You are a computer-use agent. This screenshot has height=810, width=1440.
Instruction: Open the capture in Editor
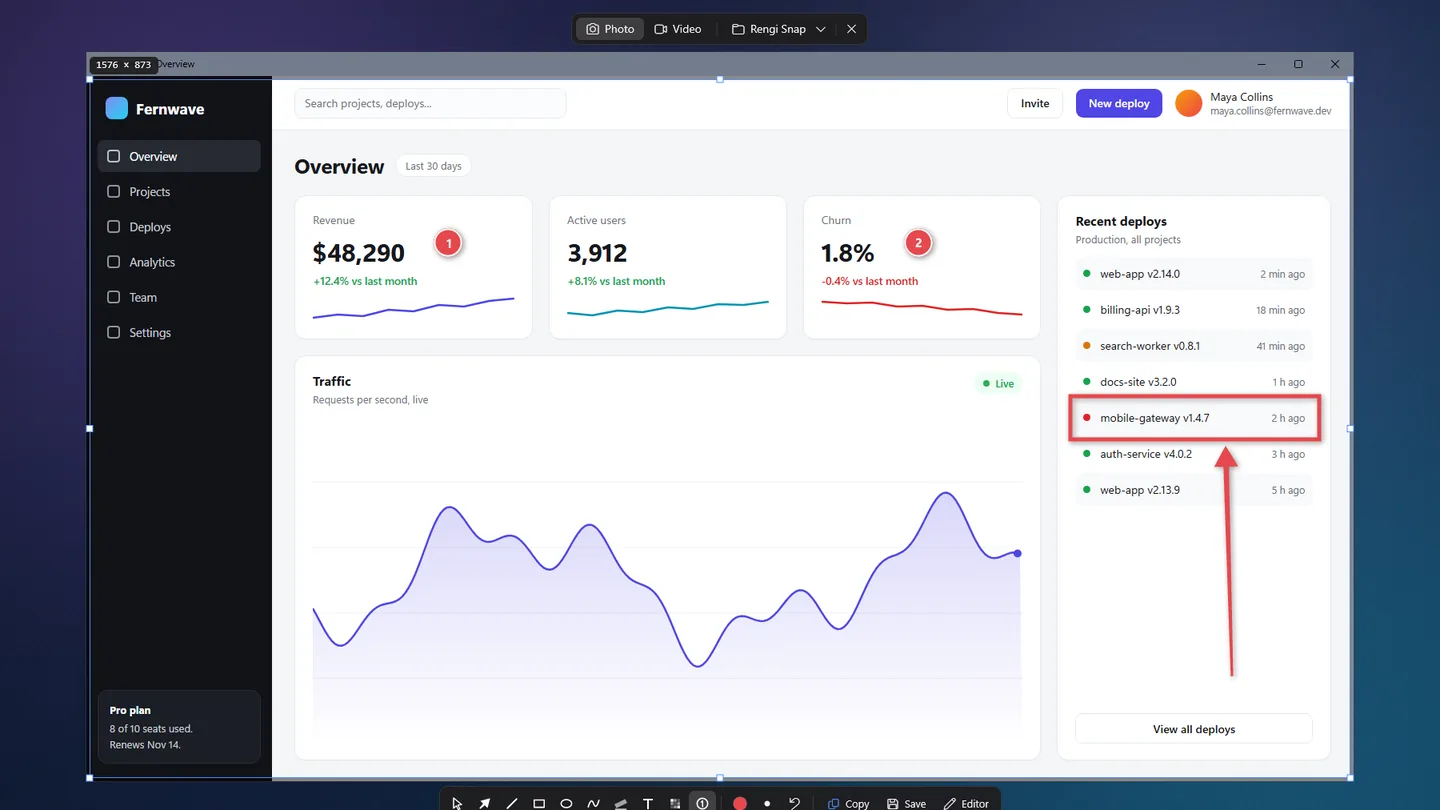tap(966, 803)
